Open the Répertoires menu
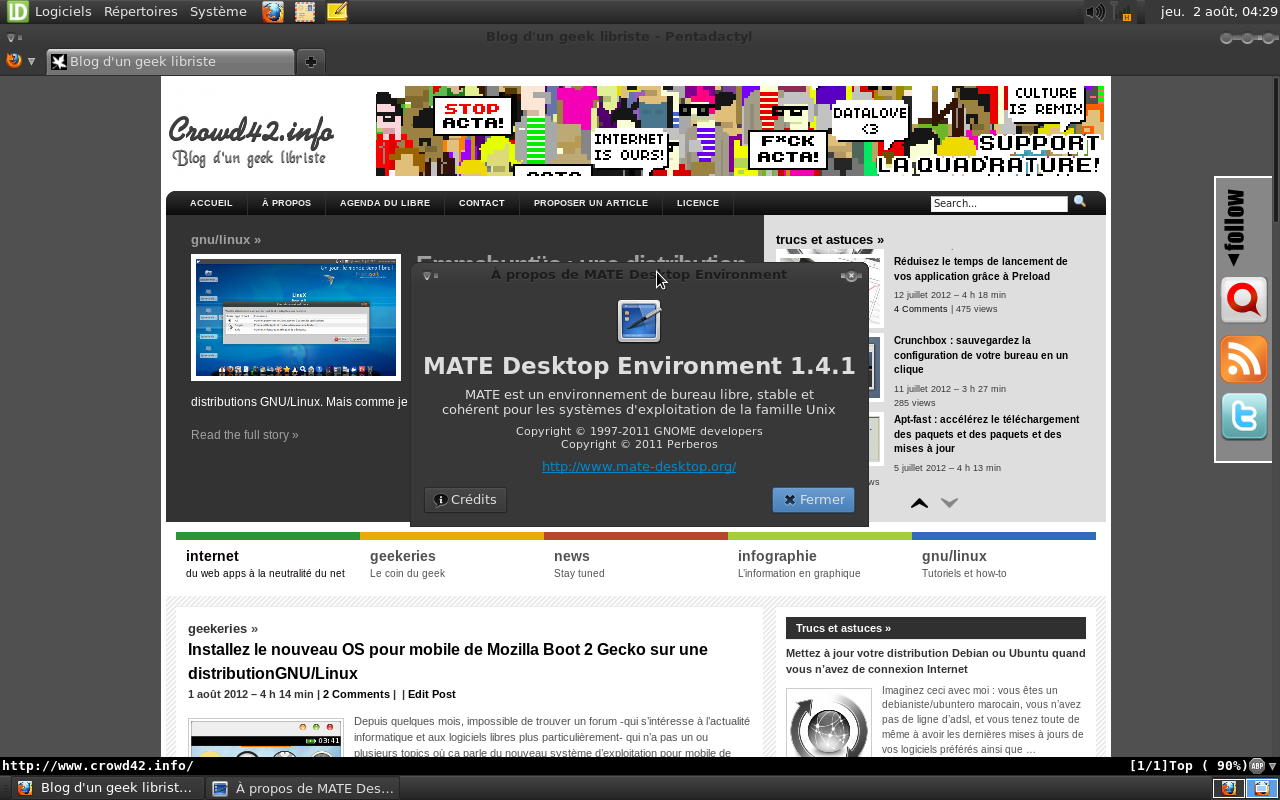 point(141,12)
